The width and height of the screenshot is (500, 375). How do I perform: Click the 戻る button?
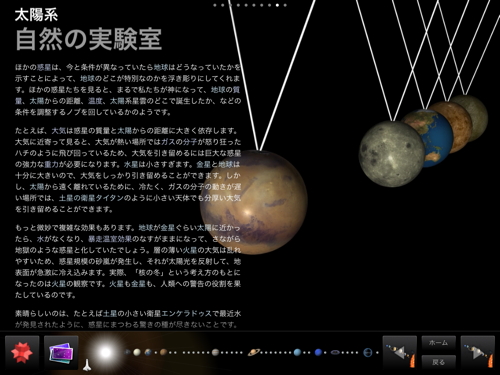click(x=438, y=362)
